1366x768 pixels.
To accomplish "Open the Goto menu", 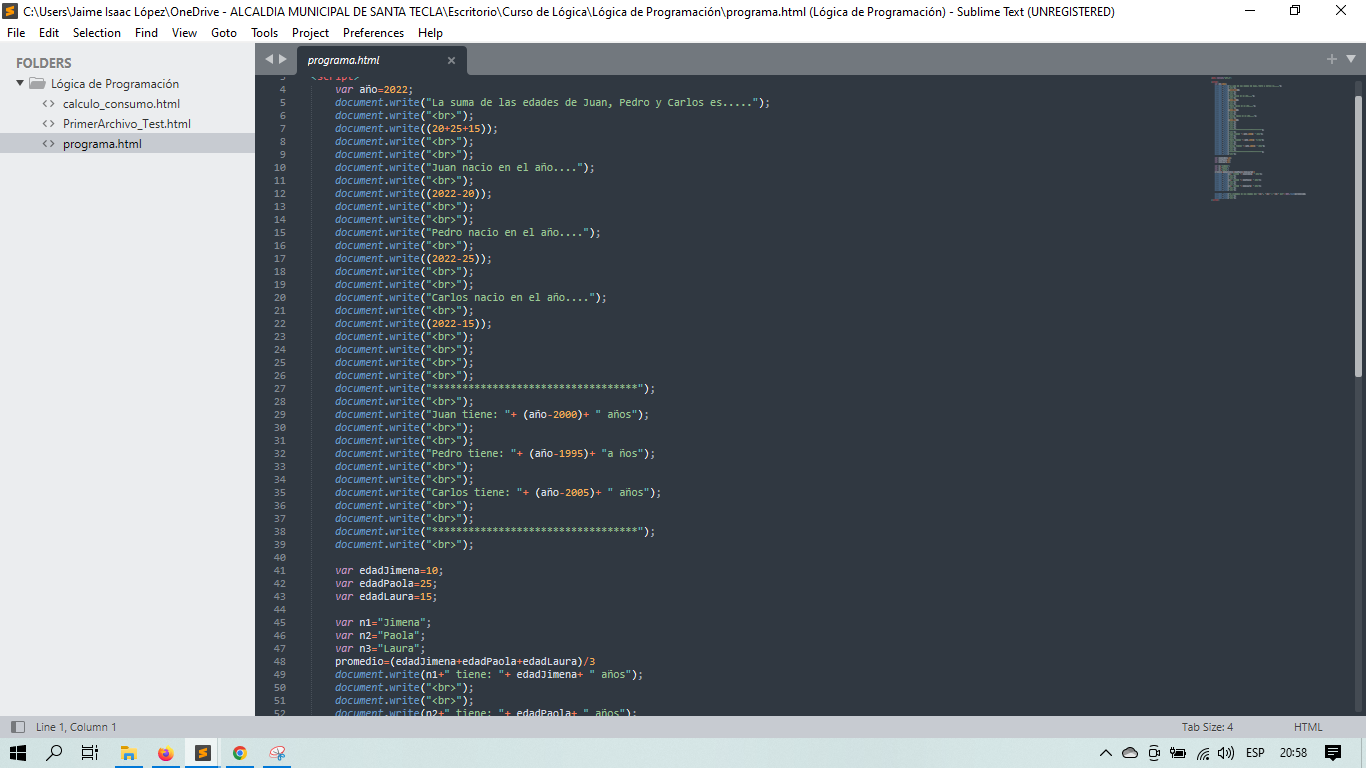I will (x=224, y=33).
